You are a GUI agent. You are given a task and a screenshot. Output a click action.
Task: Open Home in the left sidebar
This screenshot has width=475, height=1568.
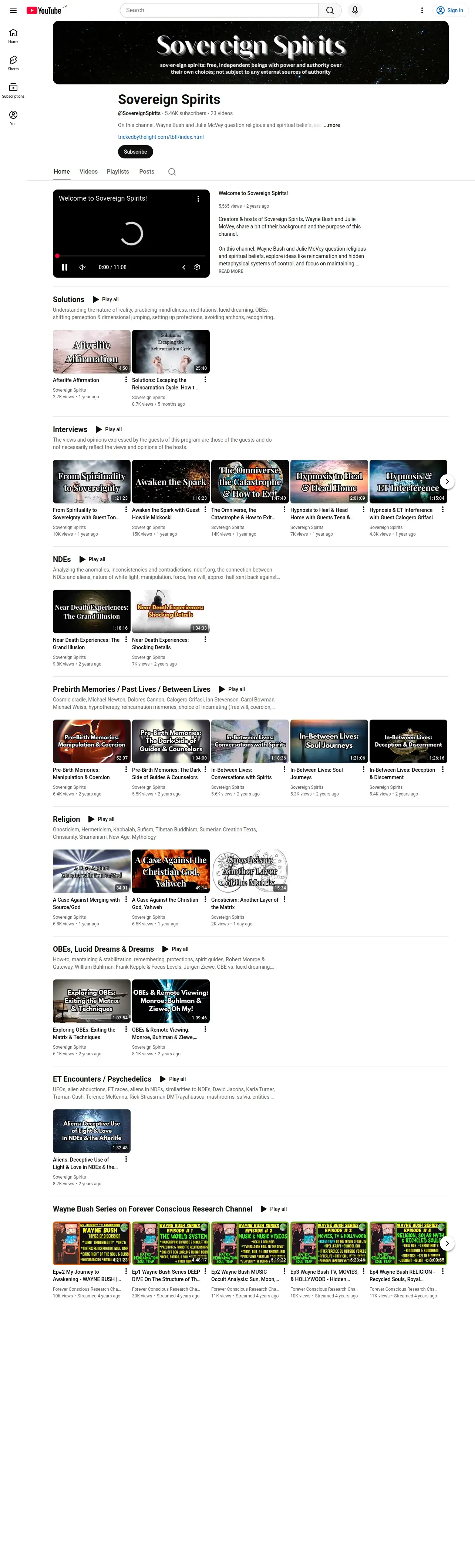tap(13, 36)
